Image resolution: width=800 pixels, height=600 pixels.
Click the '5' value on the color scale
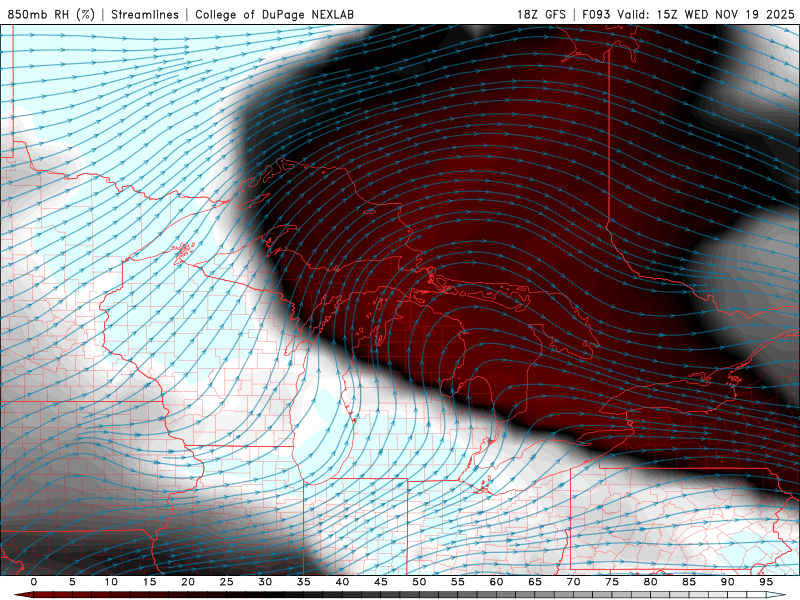point(72,582)
